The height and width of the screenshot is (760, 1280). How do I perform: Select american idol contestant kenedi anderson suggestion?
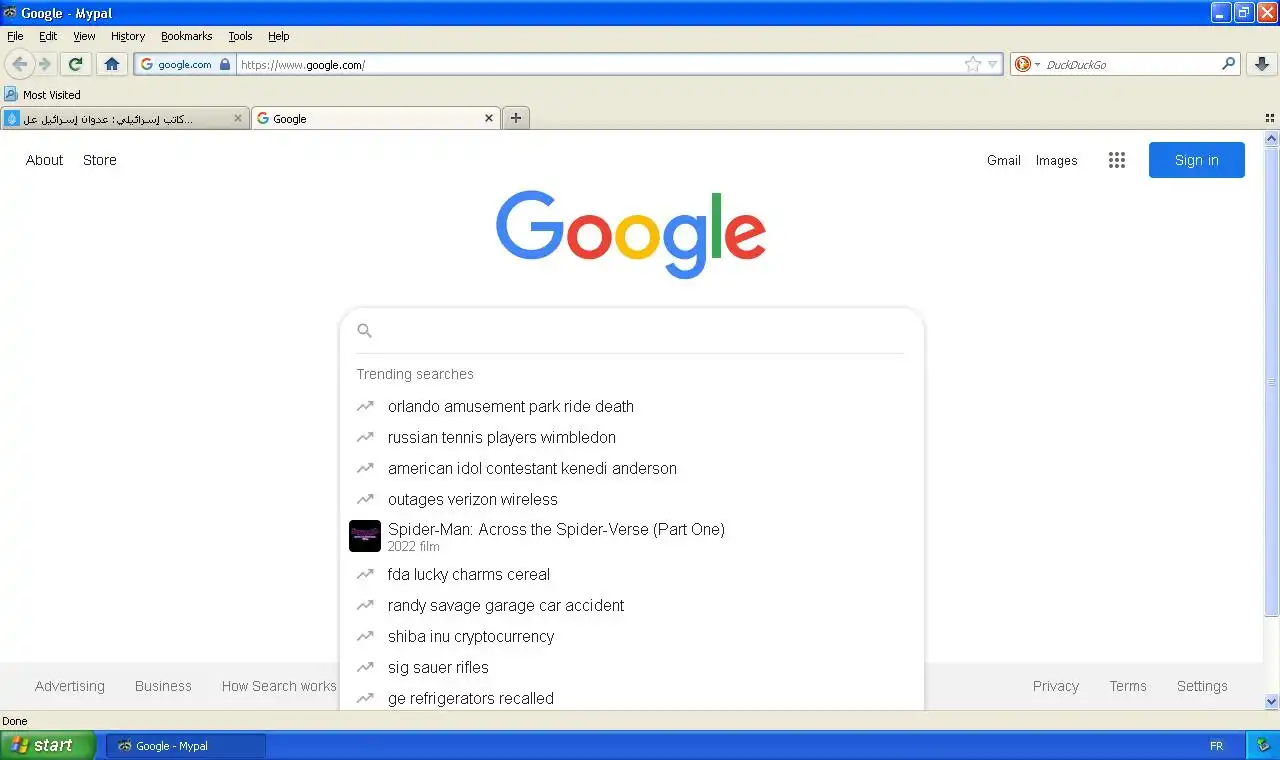[x=631, y=468]
